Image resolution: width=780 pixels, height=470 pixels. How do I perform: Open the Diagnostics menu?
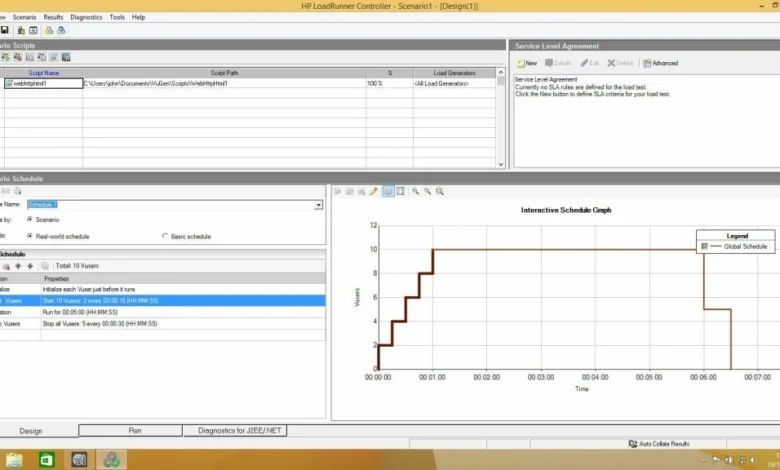pyautogui.click(x=86, y=17)
